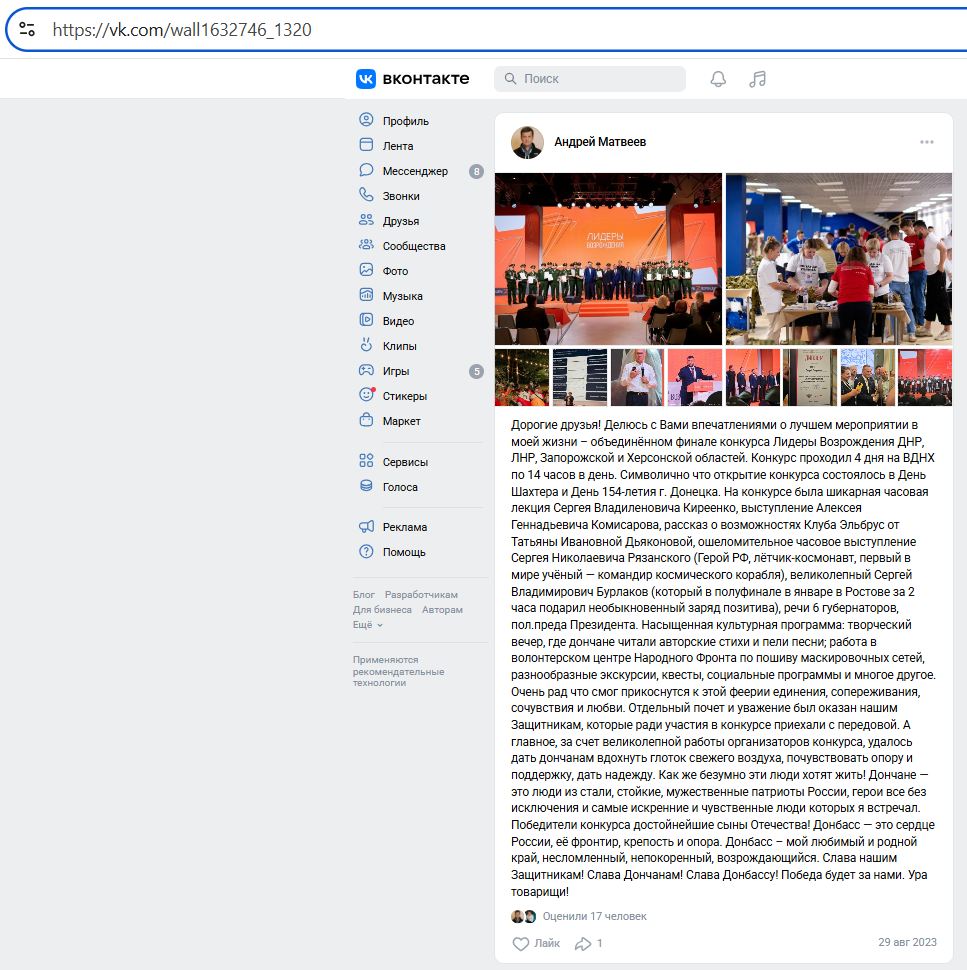Screen dimensions: 967x970
Task: Expand the Ещё footer links
Action: 367,625
